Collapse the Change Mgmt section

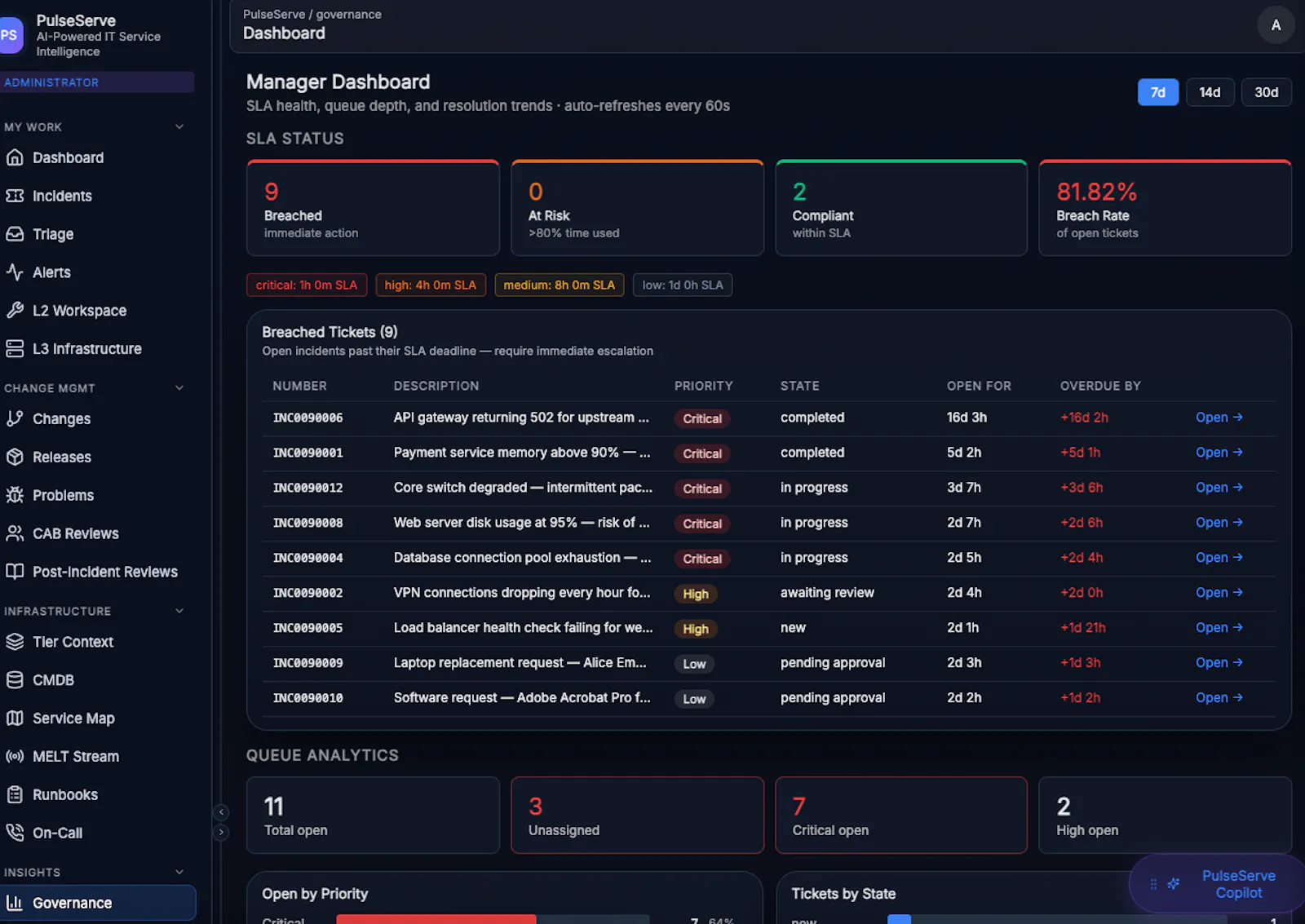coord(179,387)
